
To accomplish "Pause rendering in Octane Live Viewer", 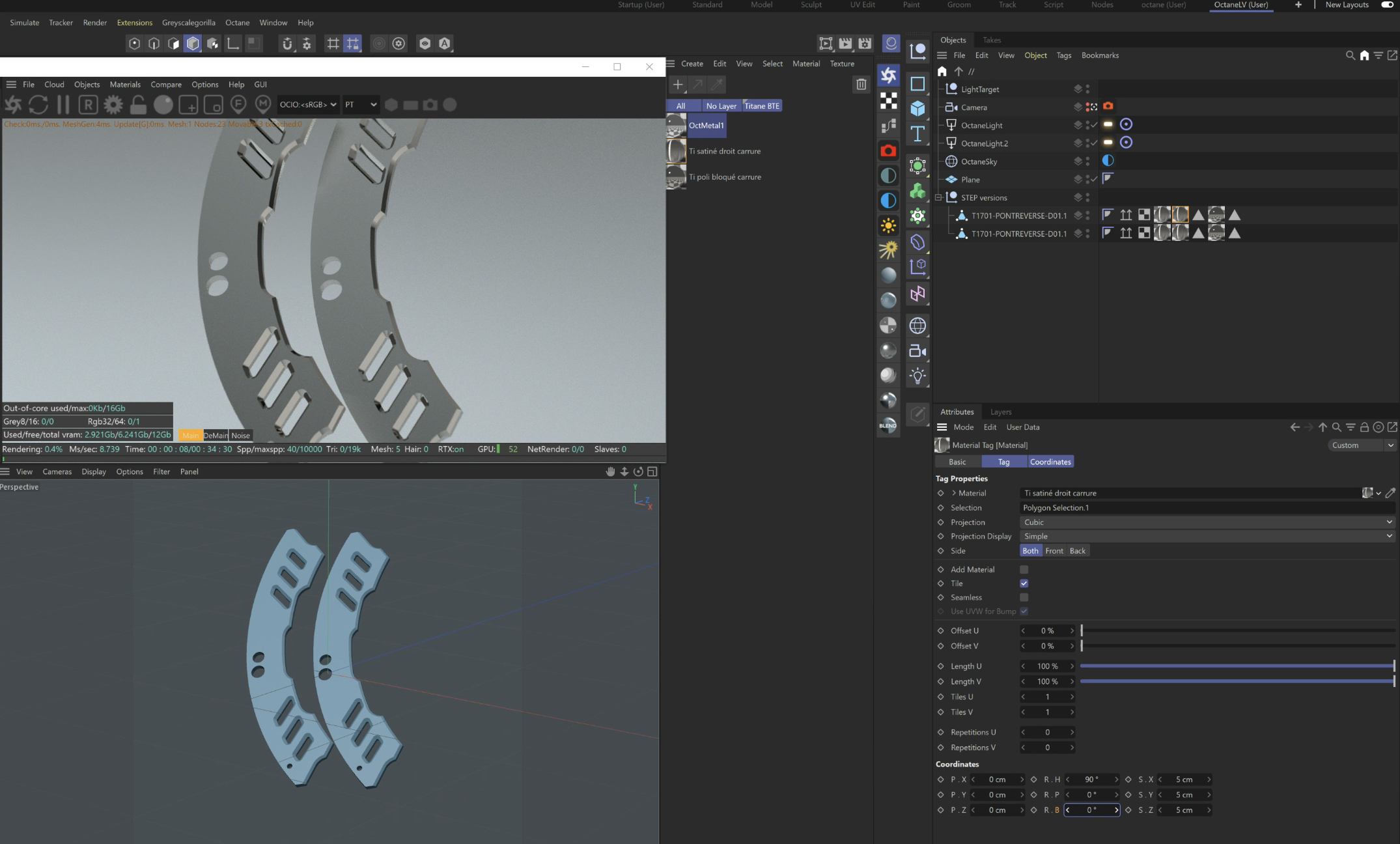I will click(63, 105).
